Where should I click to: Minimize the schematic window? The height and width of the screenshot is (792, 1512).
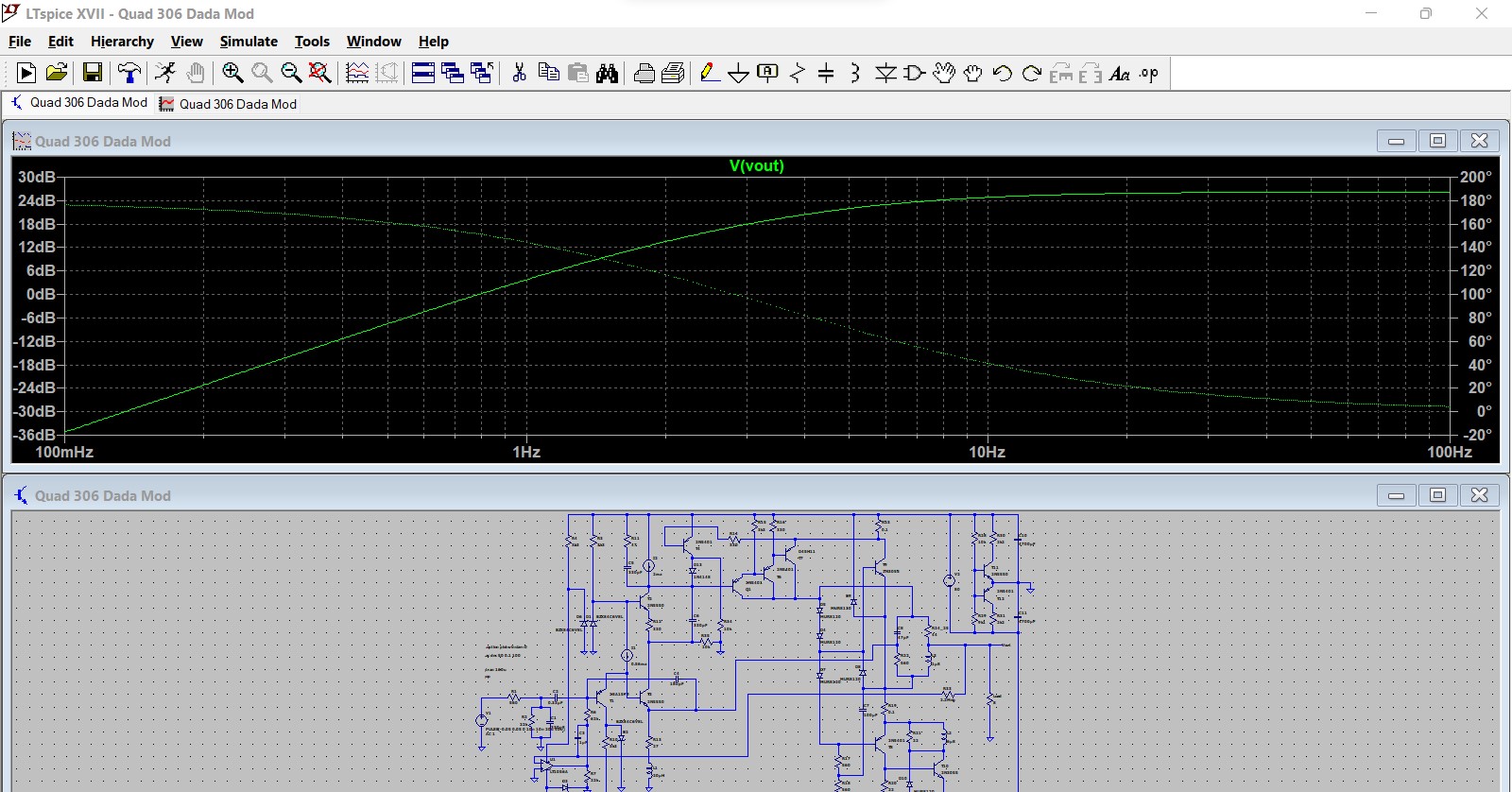click(1396, 495)
